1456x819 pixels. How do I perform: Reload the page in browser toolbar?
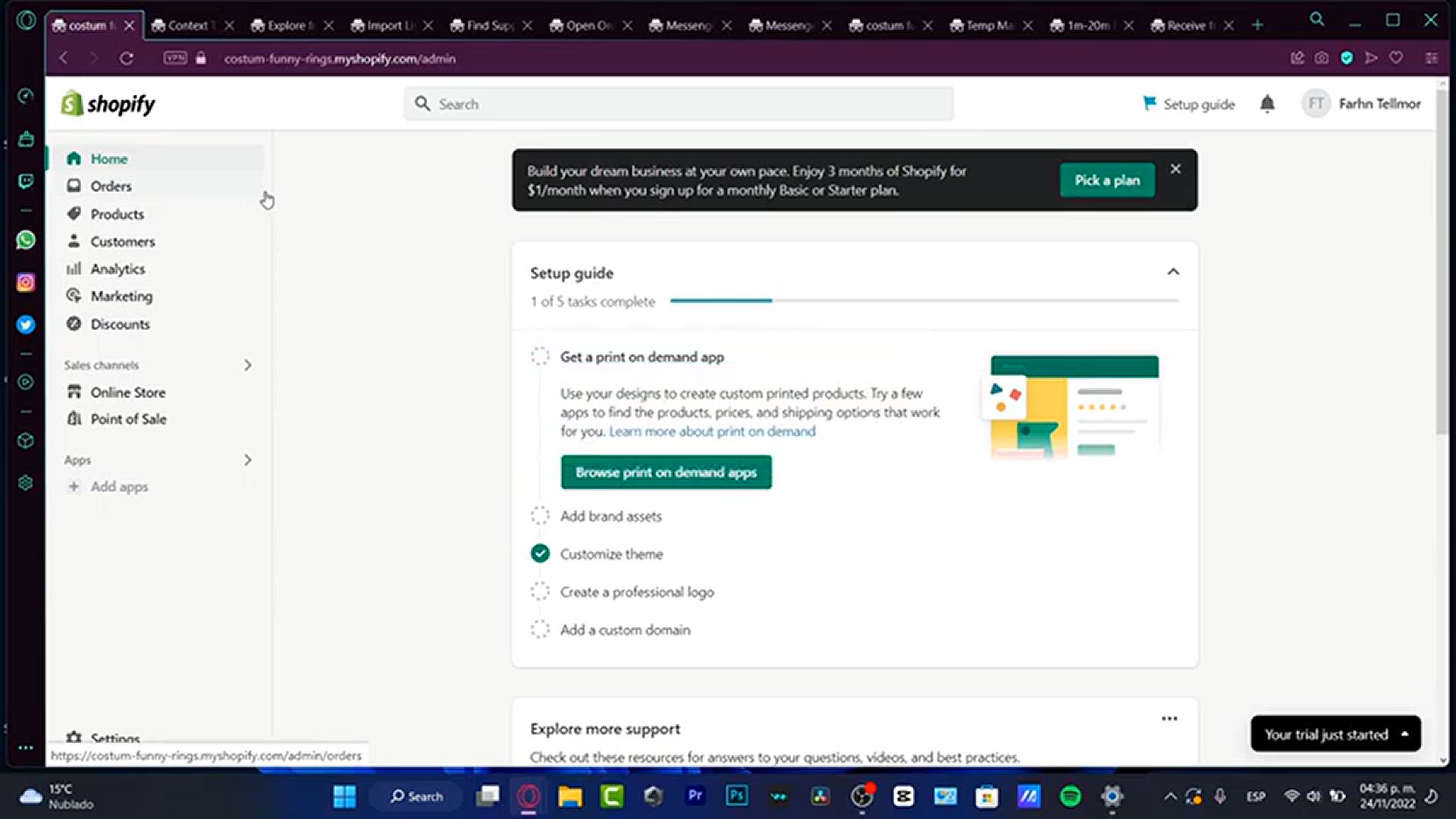pos(126,58)
